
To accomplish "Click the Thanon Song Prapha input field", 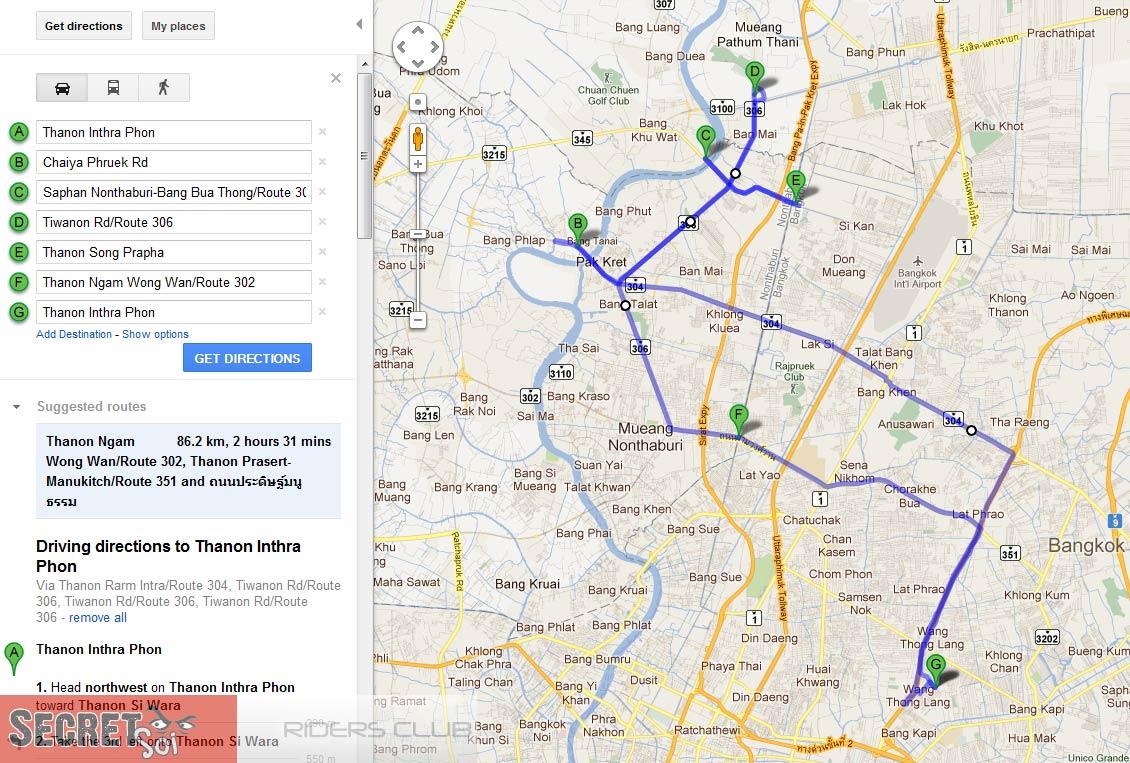I will [174, 252].
